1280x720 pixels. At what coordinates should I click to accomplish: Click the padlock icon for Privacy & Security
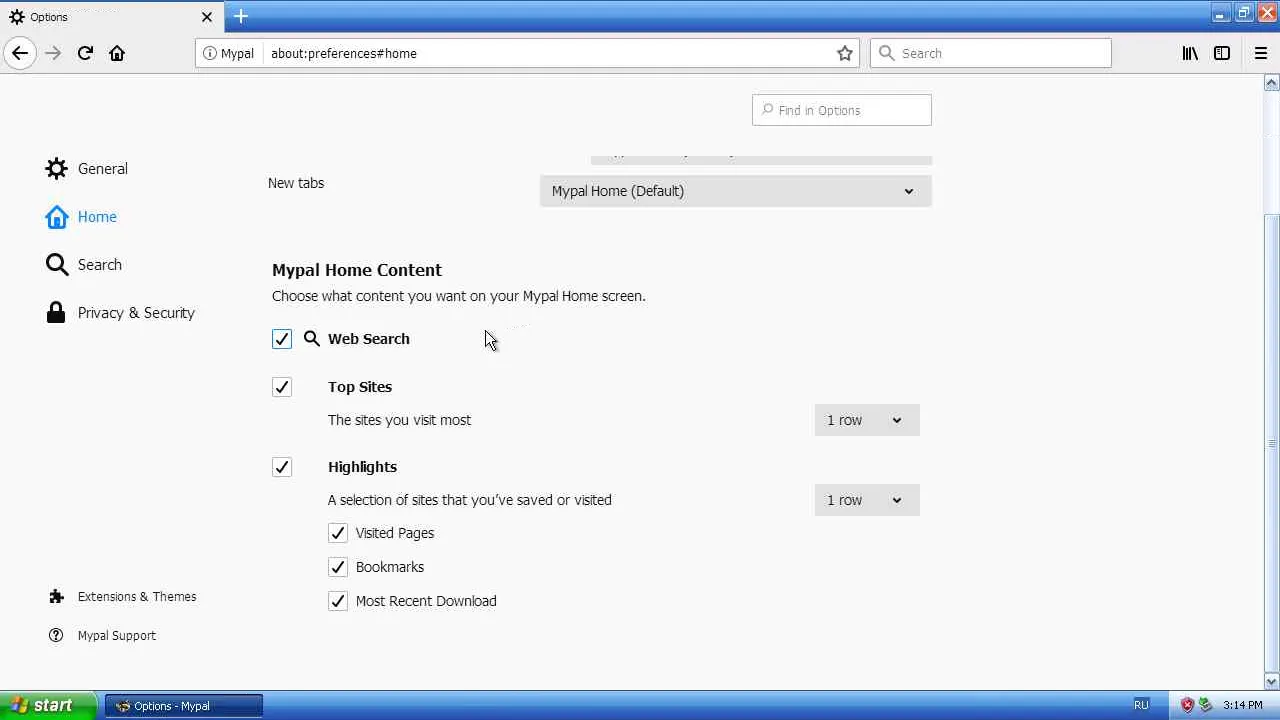(x=57, y=312)
